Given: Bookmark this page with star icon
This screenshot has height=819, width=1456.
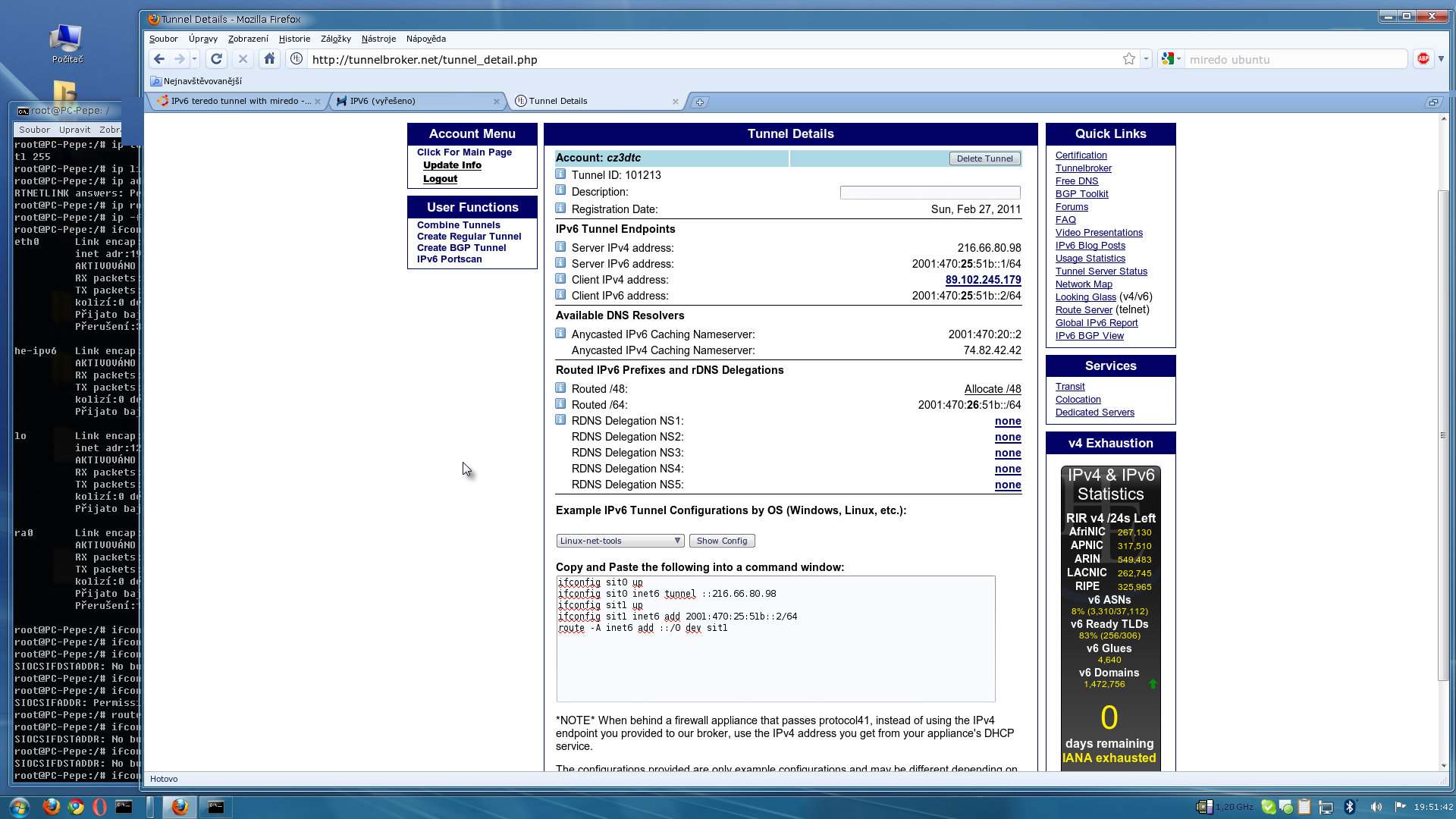Looking at the screenshot, I should pos(1129,59).
